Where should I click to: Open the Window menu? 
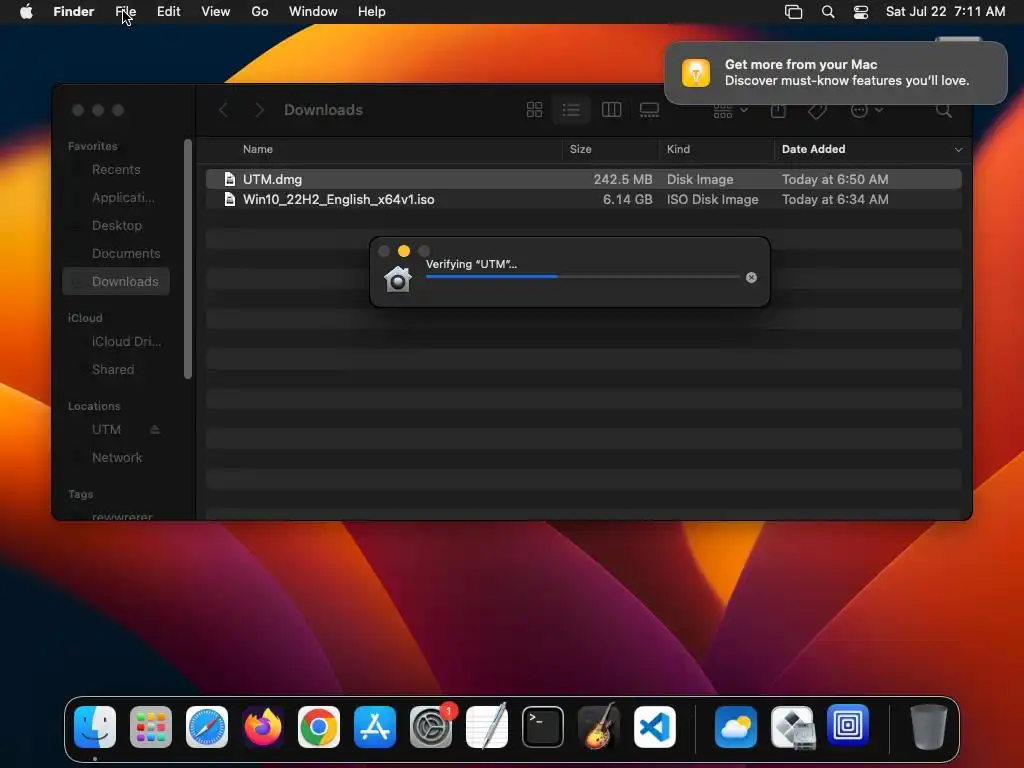tap(313, 12)
